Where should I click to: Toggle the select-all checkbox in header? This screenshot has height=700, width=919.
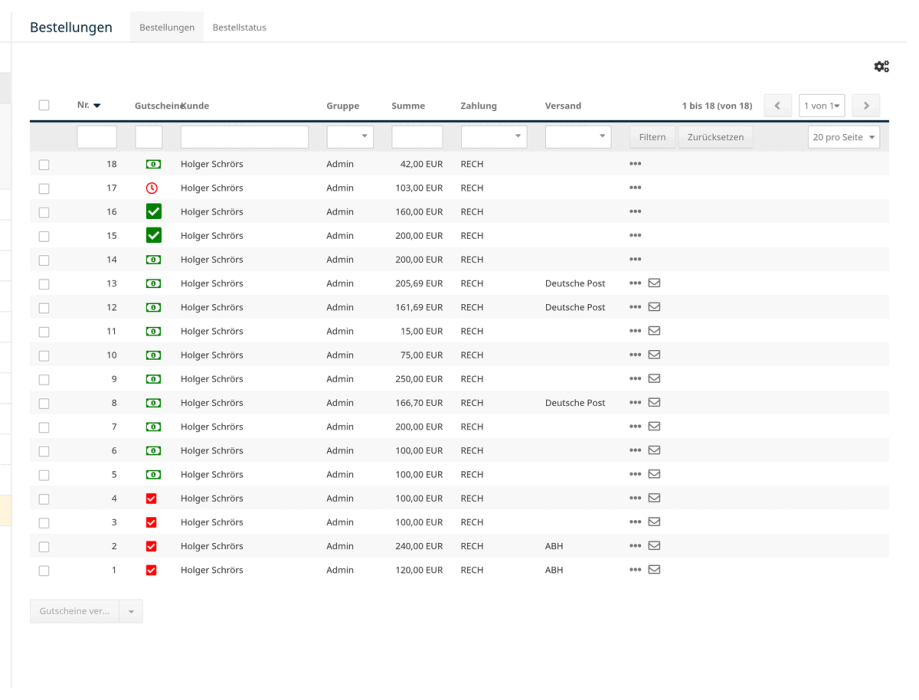(44, 106)
